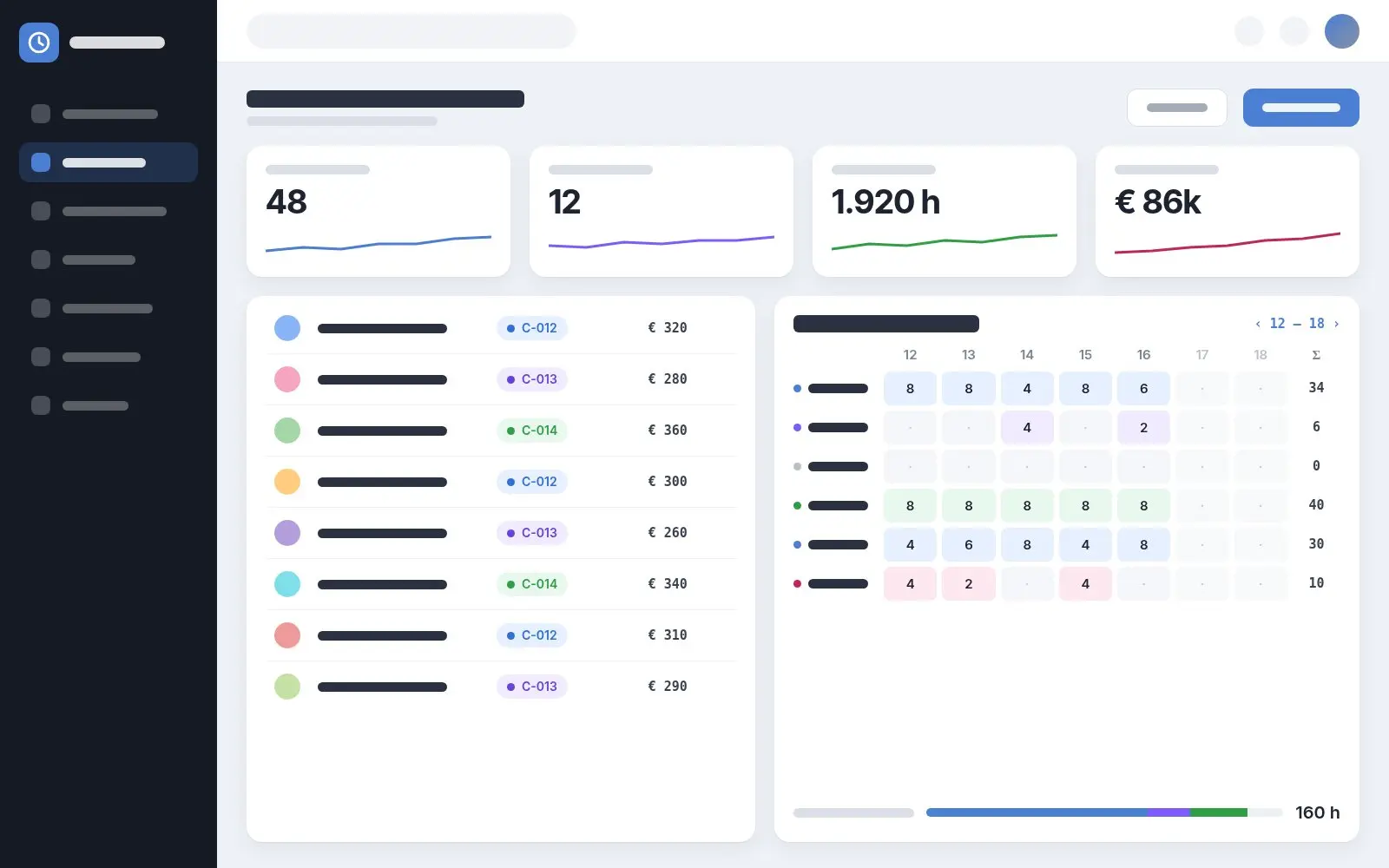Click the pink avatar in the € 280 row
This screenshot has width=1389, height=868.
(287, 379)
